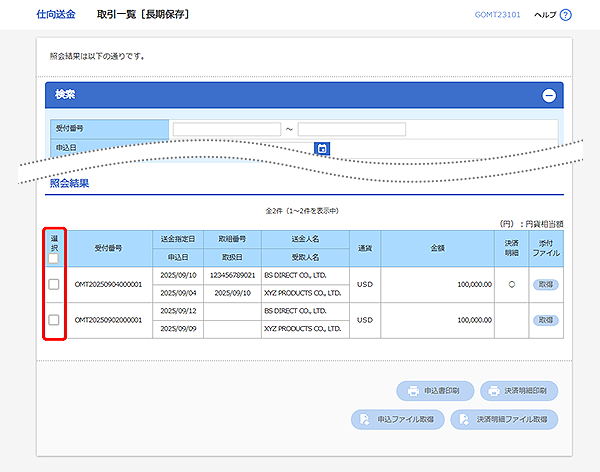Screen dimensions: 600x472
Task: Click the 送金人名 column header
Action: click(x=305, y=239)
